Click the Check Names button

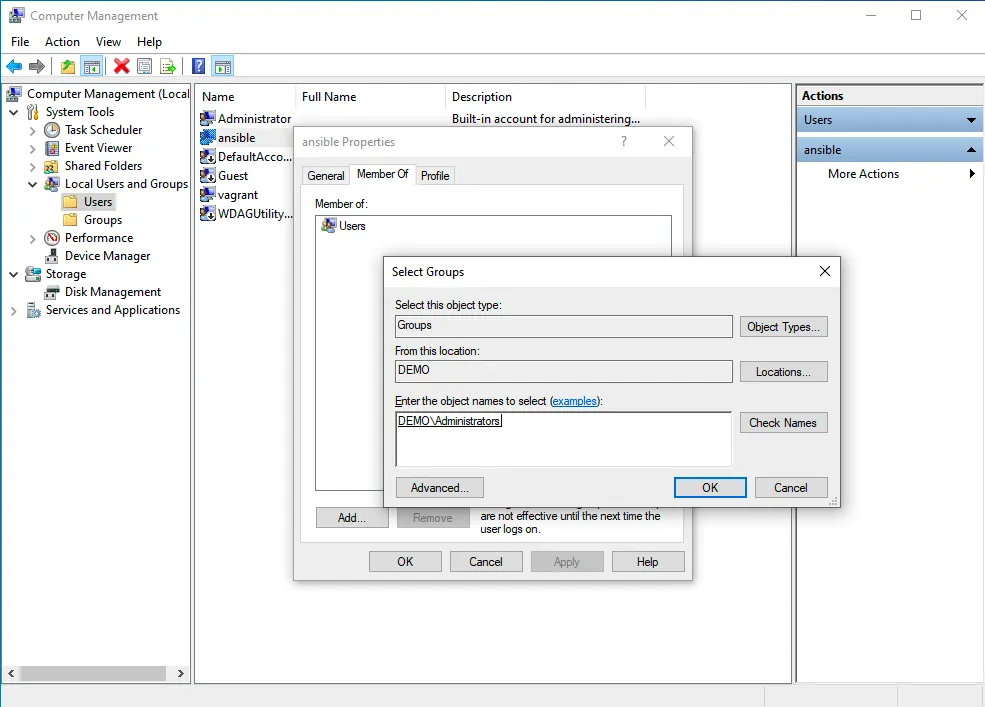783,423
